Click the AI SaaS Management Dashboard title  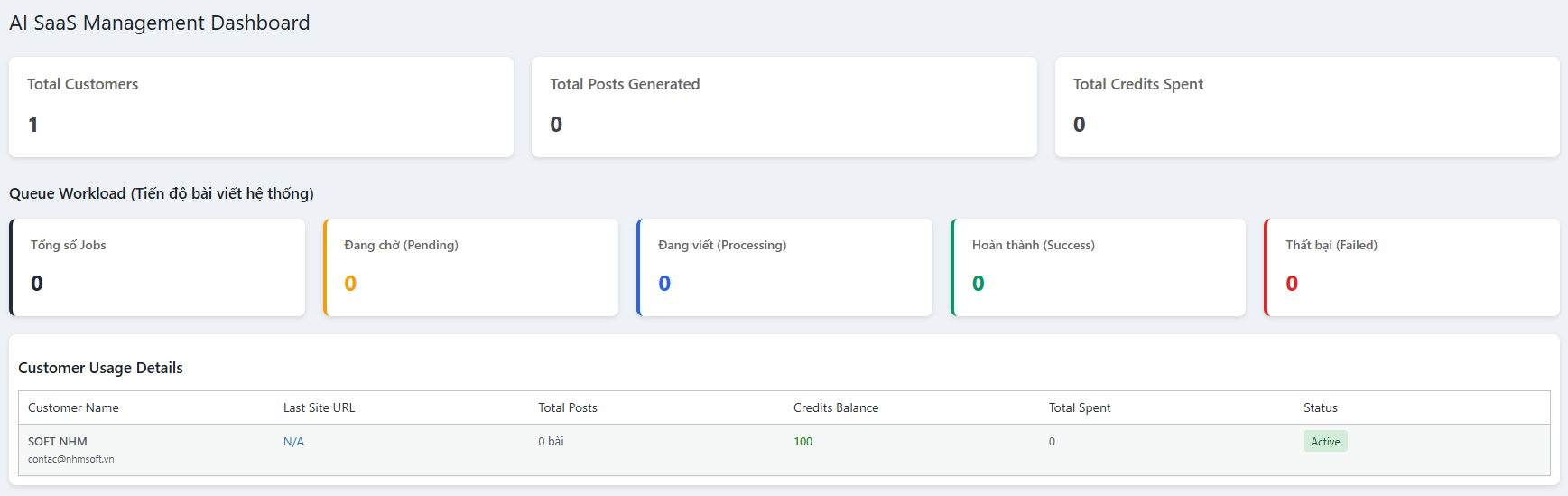pos(160,23)
